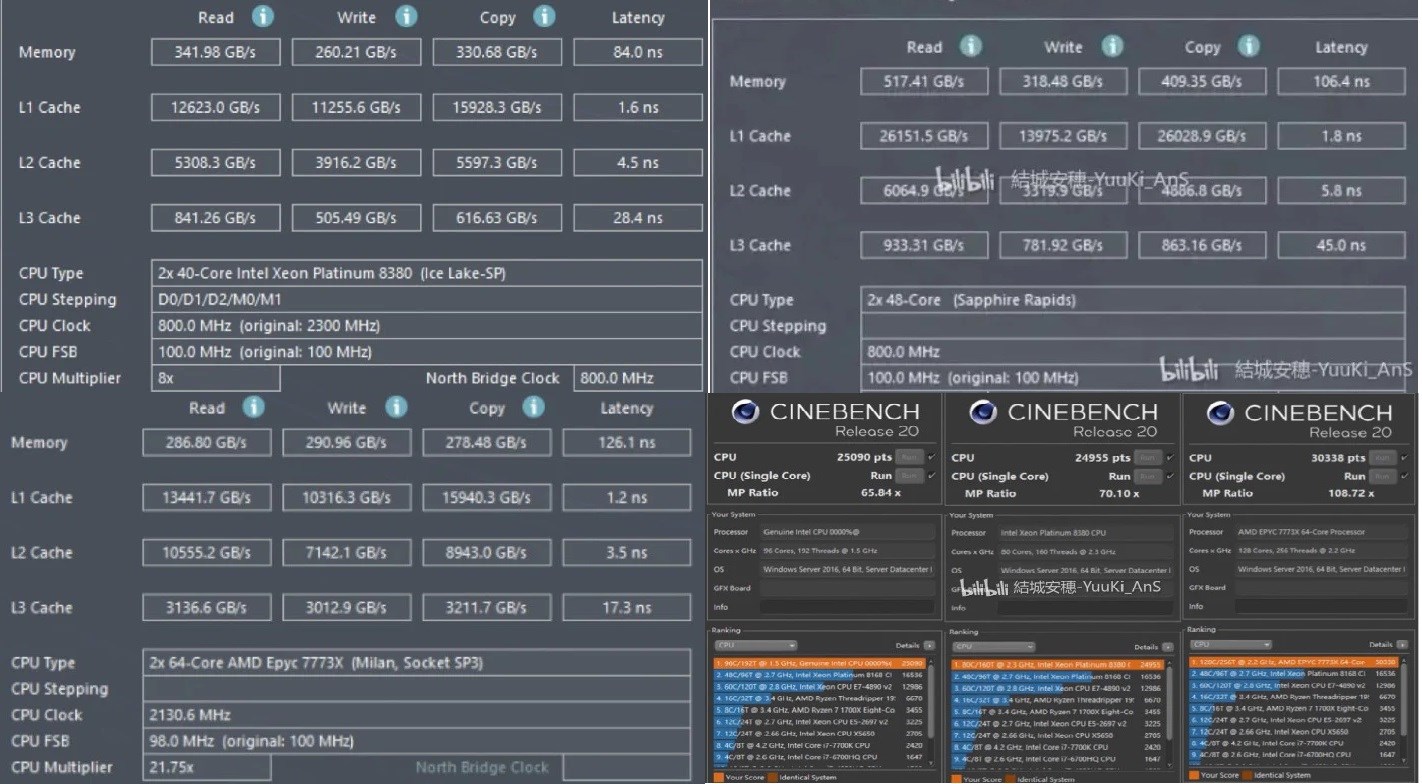
Task: Click Single Core Run button in 24955 pts Cinebench
Action: pos(1147,476)
